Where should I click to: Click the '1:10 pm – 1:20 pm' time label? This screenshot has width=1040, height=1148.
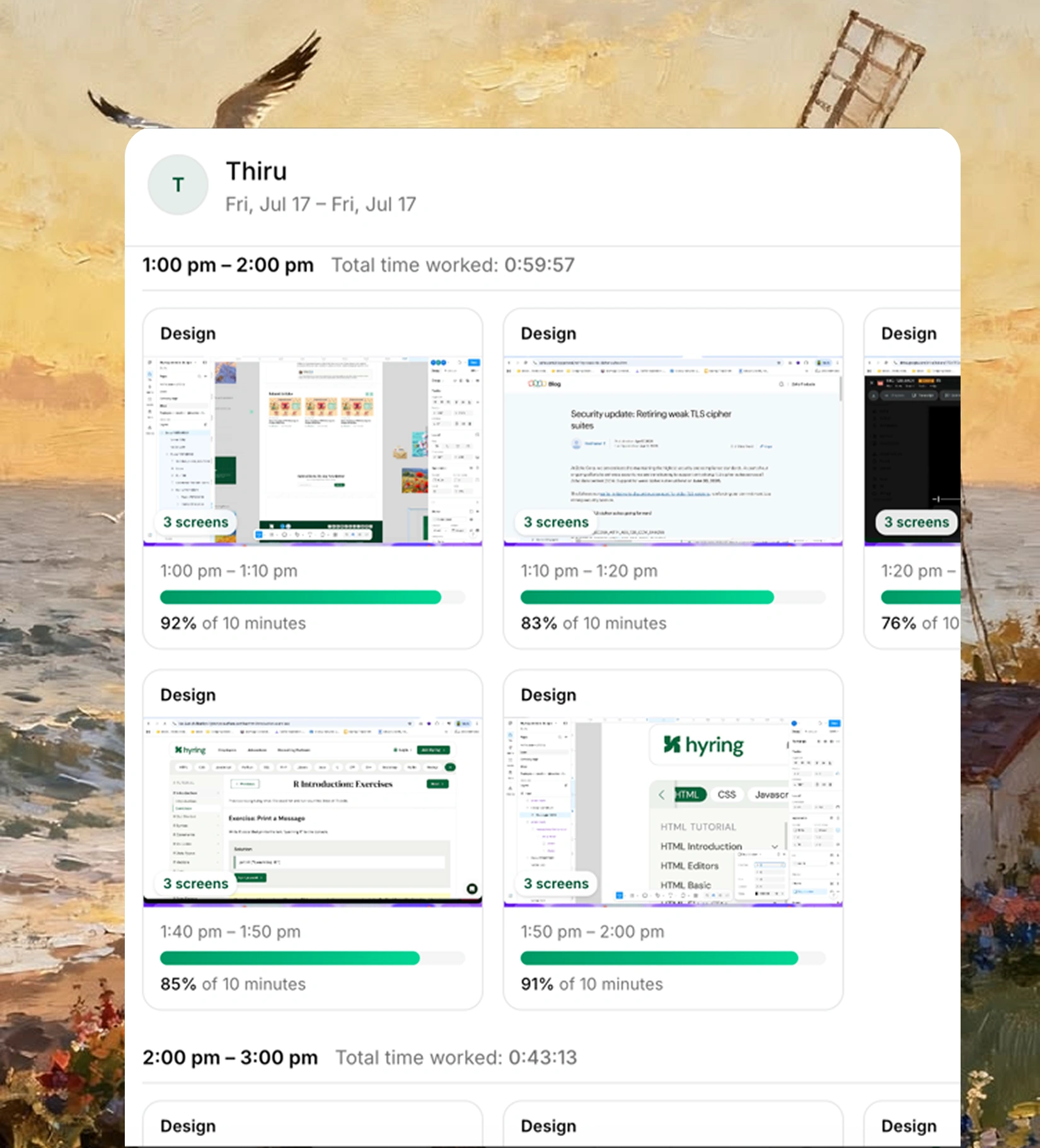[x=589, y=571]
